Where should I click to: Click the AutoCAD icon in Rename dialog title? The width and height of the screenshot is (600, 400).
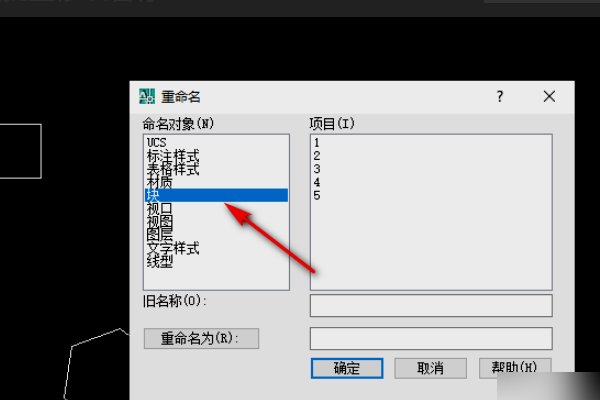click(x=147, y=96)
